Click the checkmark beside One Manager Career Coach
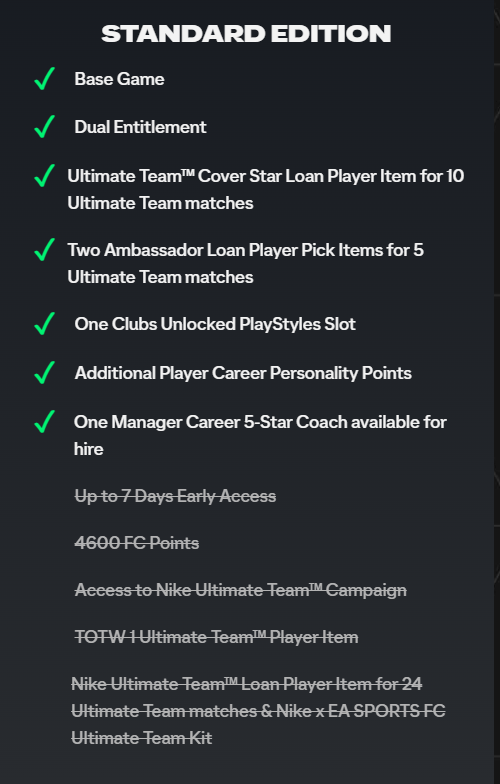The width and height of the screenshot is (500, 784). [x=44, y=422]
